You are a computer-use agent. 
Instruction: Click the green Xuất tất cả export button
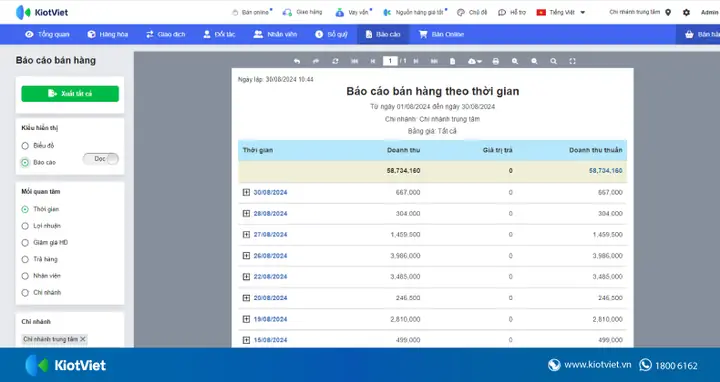70,94
